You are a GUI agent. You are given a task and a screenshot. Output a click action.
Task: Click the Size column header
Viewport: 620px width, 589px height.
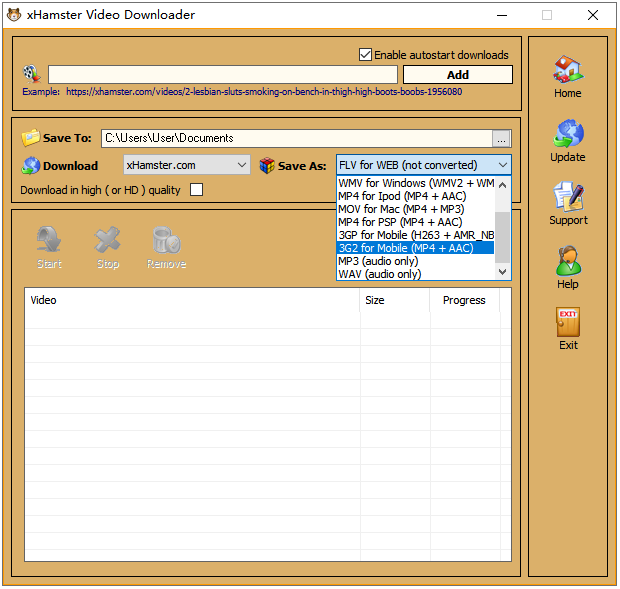point(395,300)
